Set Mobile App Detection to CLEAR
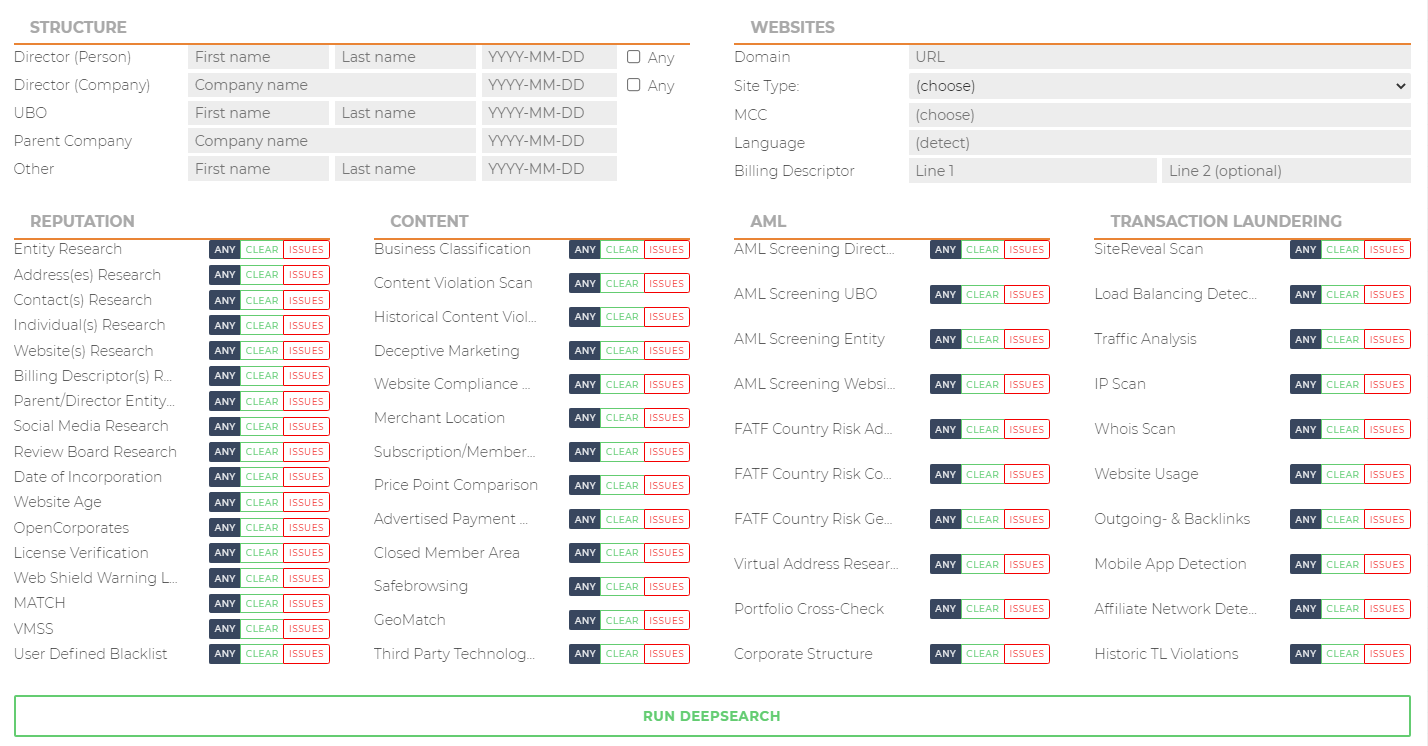The image size is (1428, 746). click(x=1343, y=563)
